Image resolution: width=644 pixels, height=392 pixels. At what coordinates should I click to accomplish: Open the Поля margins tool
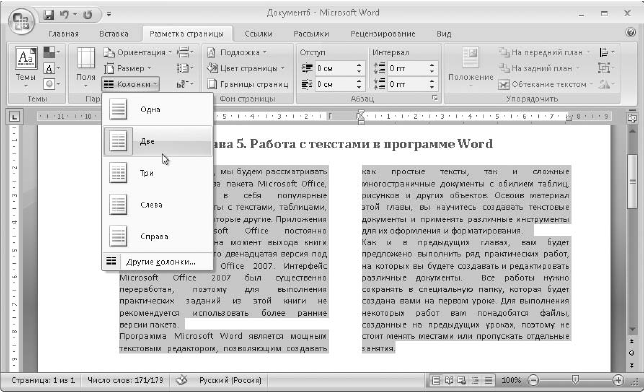86,67
